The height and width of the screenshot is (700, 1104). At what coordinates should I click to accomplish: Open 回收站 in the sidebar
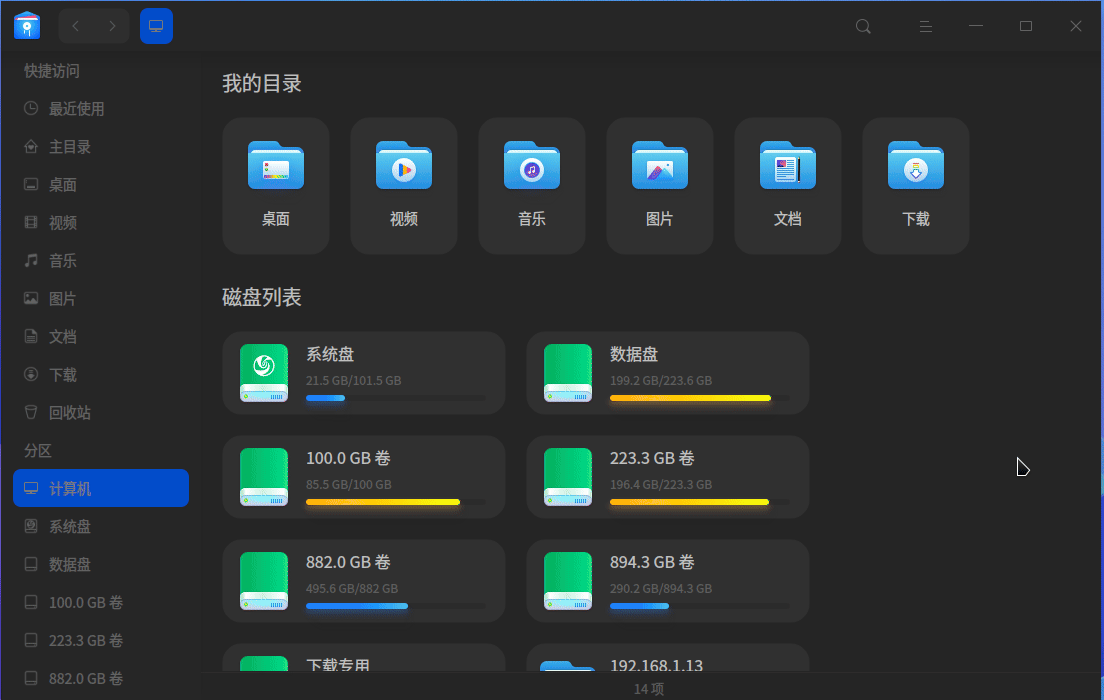point(101,413)
